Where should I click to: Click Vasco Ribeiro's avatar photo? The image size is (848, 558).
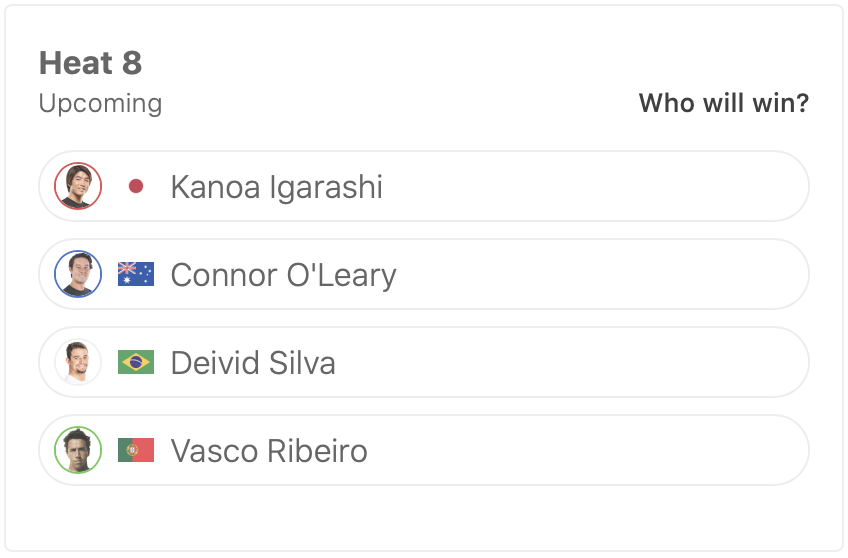click(x=78, y=450)
